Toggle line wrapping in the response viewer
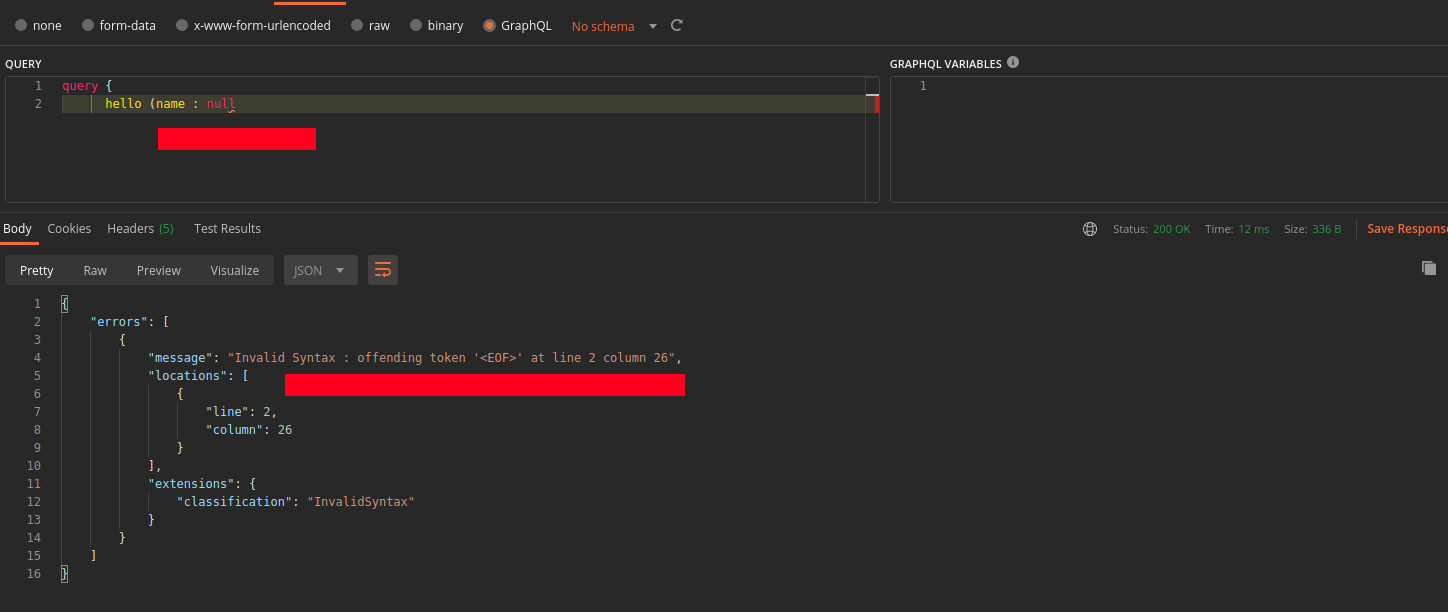The width and height of the screenshot is (1448, 612). point(383,269)
